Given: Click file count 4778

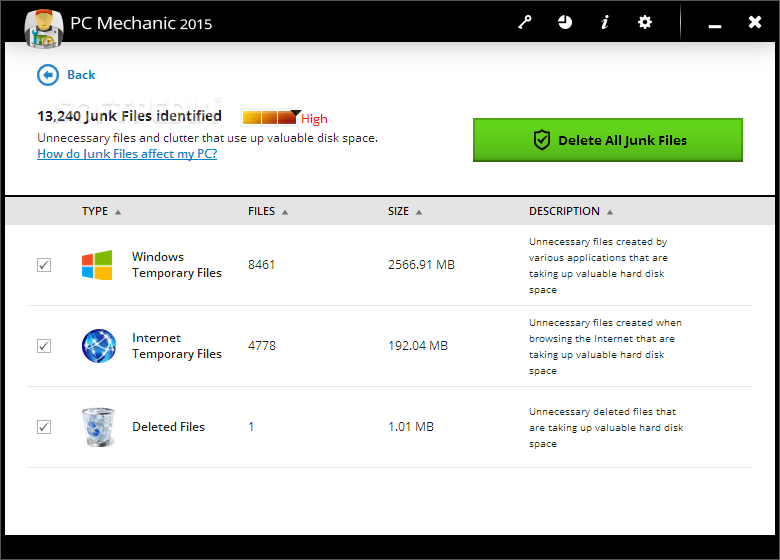Looking at the screenshot, I should 262,346.
